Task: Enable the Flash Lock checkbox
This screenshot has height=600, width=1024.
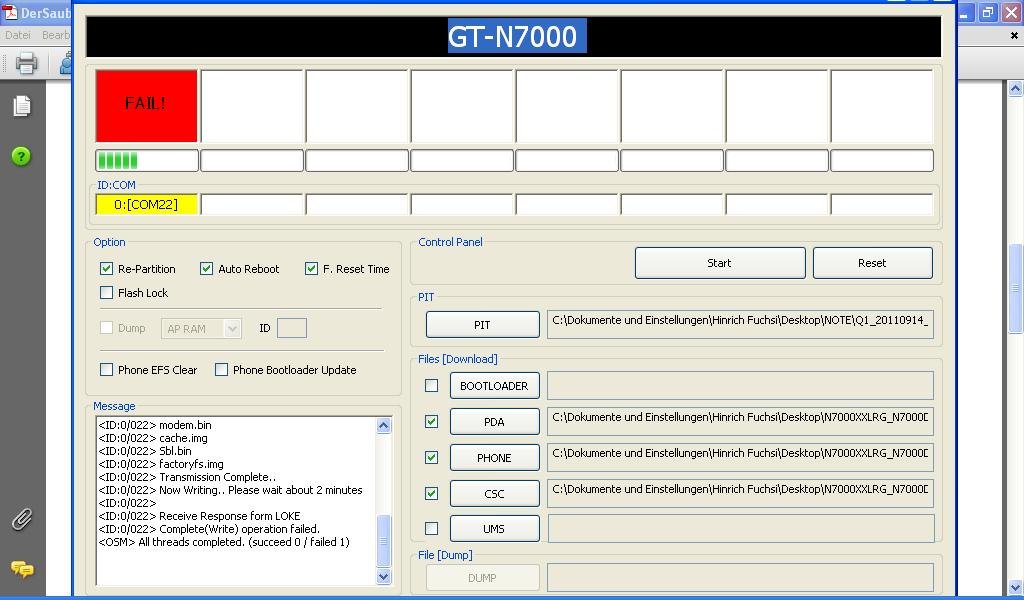Action: tap(106, 292)
